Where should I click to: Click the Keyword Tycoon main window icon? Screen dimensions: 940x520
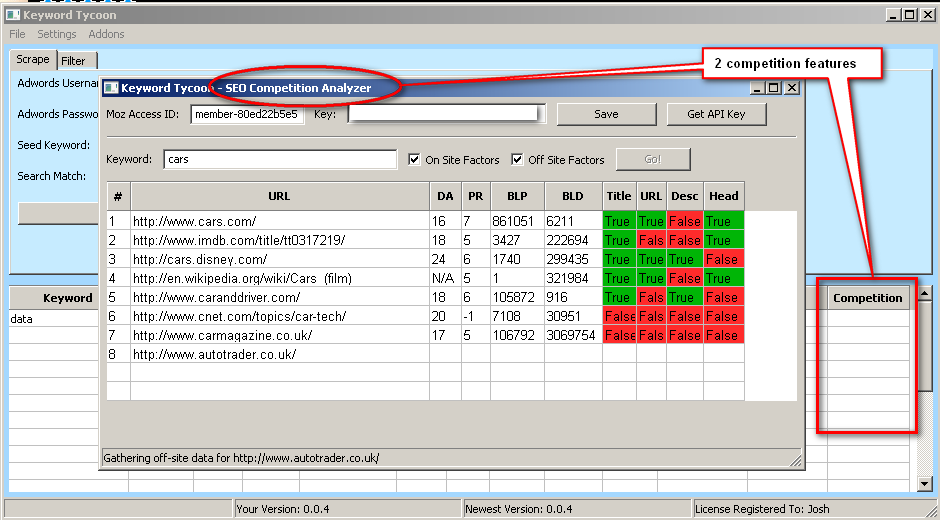click(x=13, y=14)
